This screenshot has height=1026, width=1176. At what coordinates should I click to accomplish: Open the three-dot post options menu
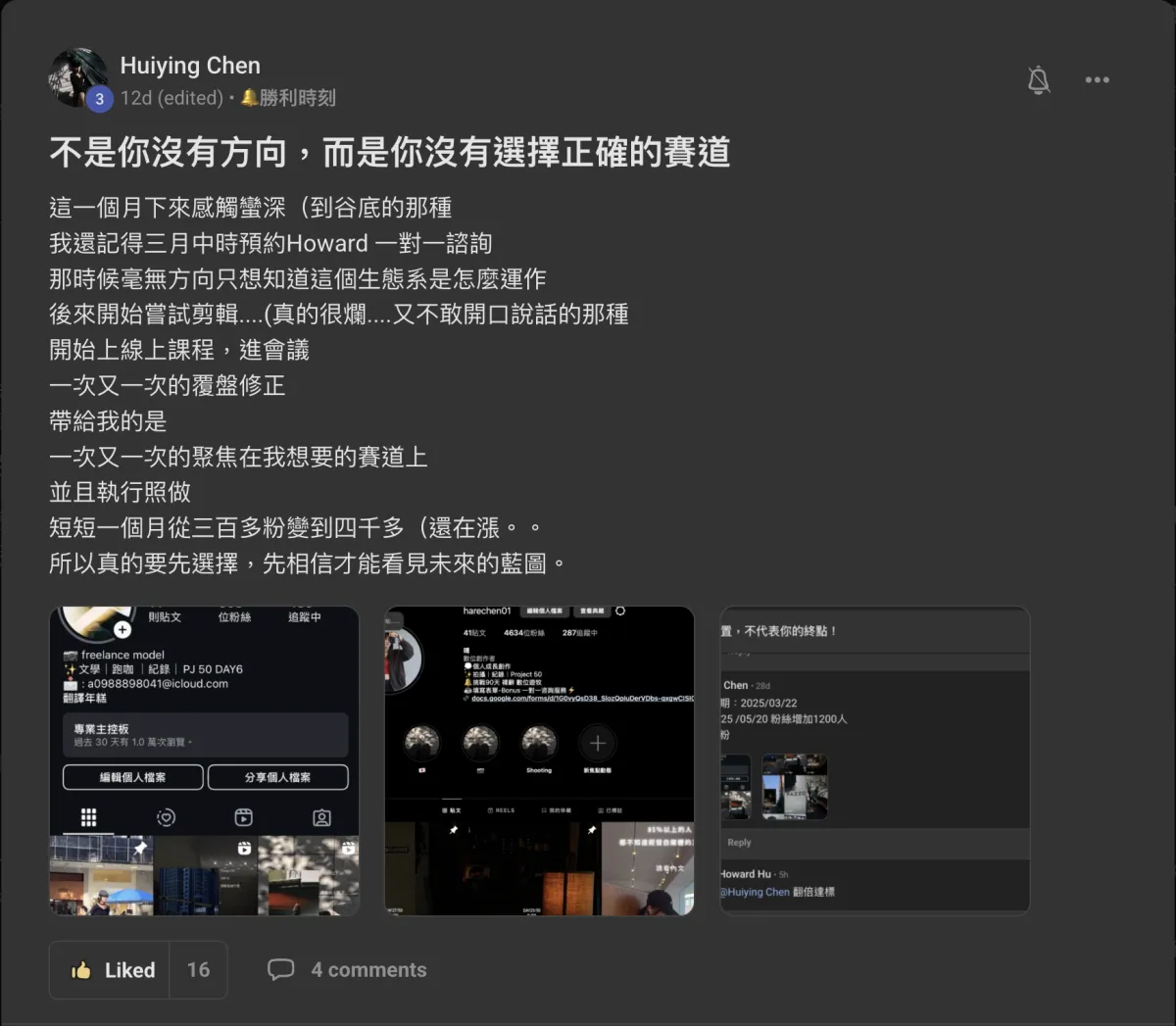(x=1097, y=80)
